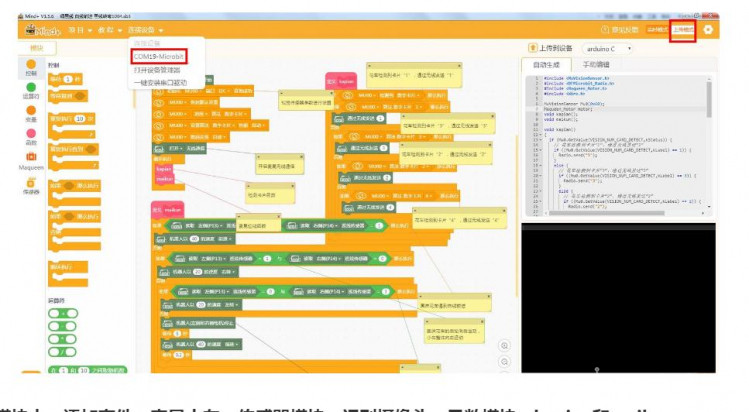
Task: Click the pink maikun call block
Action: pos(164,179)
